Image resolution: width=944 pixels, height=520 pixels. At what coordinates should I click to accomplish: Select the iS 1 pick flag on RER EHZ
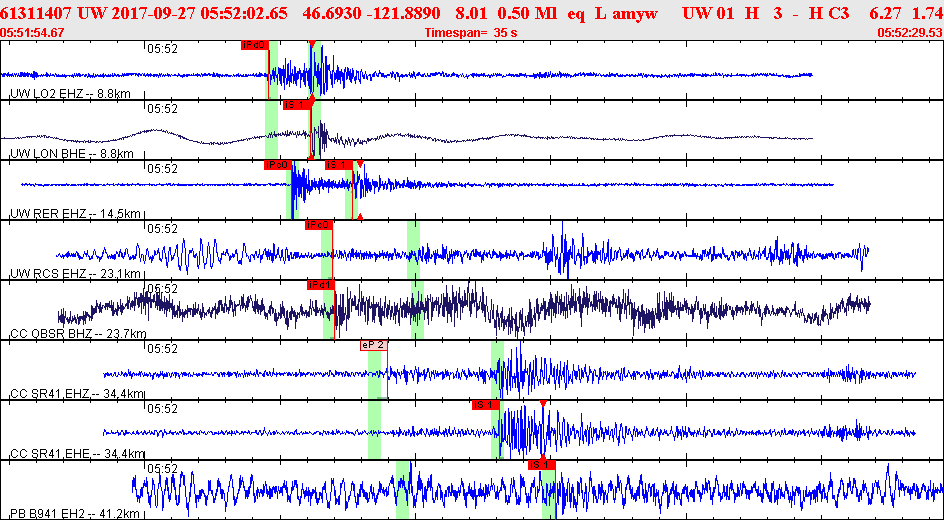pos(339,165)
